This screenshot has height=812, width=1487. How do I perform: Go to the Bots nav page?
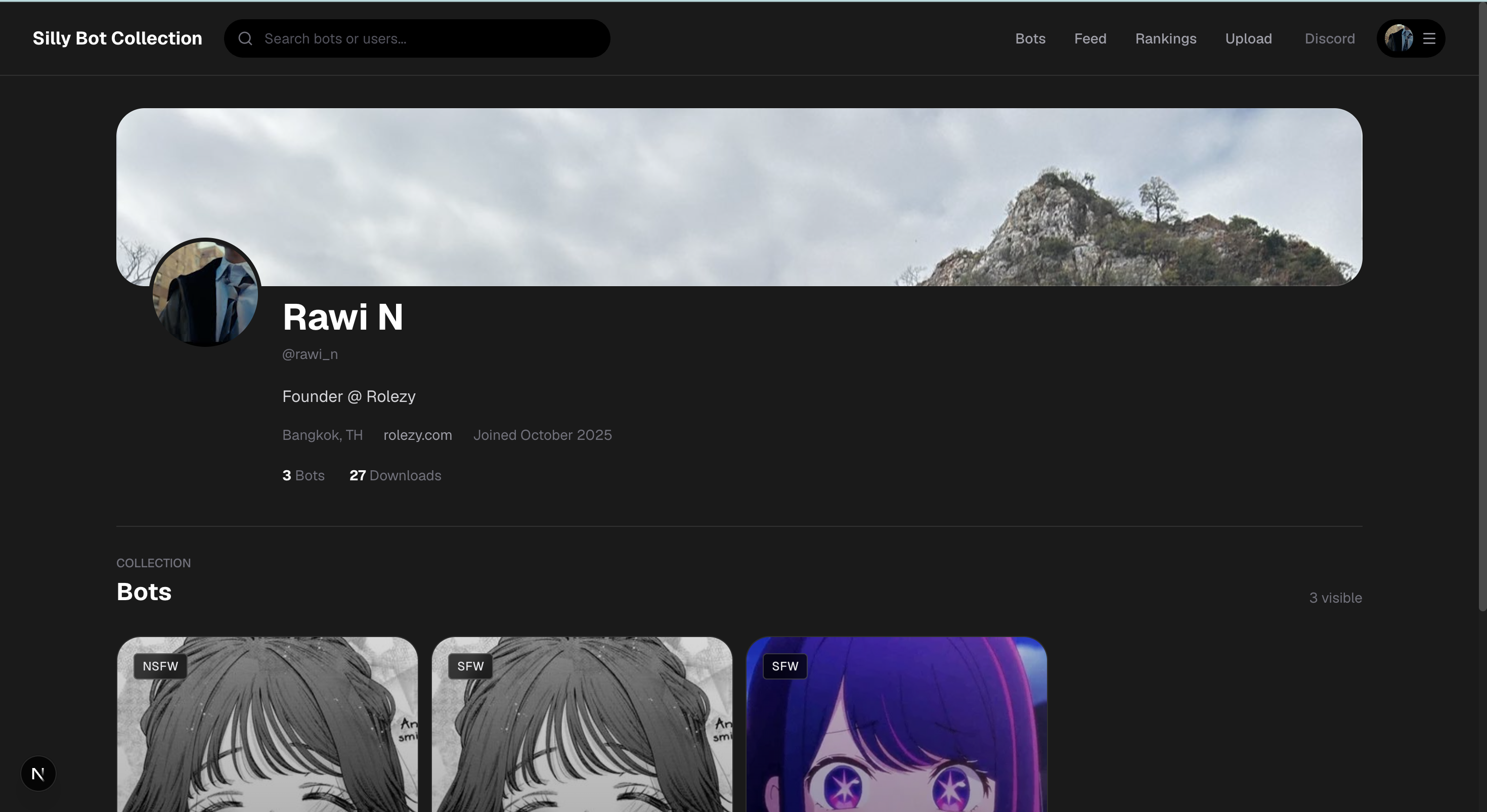(x=1030, y=38)
